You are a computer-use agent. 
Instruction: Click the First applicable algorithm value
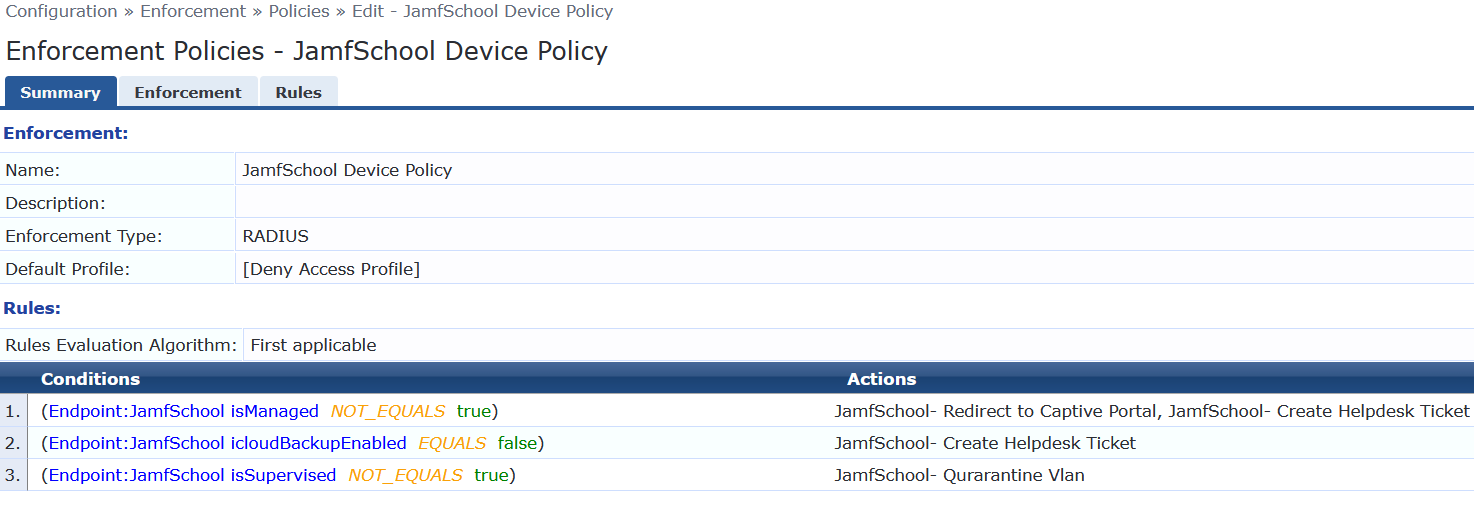point(313,345)
